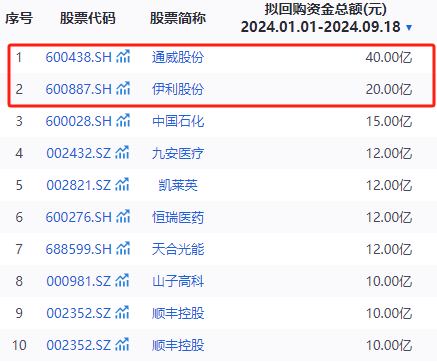Select 20.00亿 value for 伊利股份
The image size is (437, 362).
(x=389, y=89)
